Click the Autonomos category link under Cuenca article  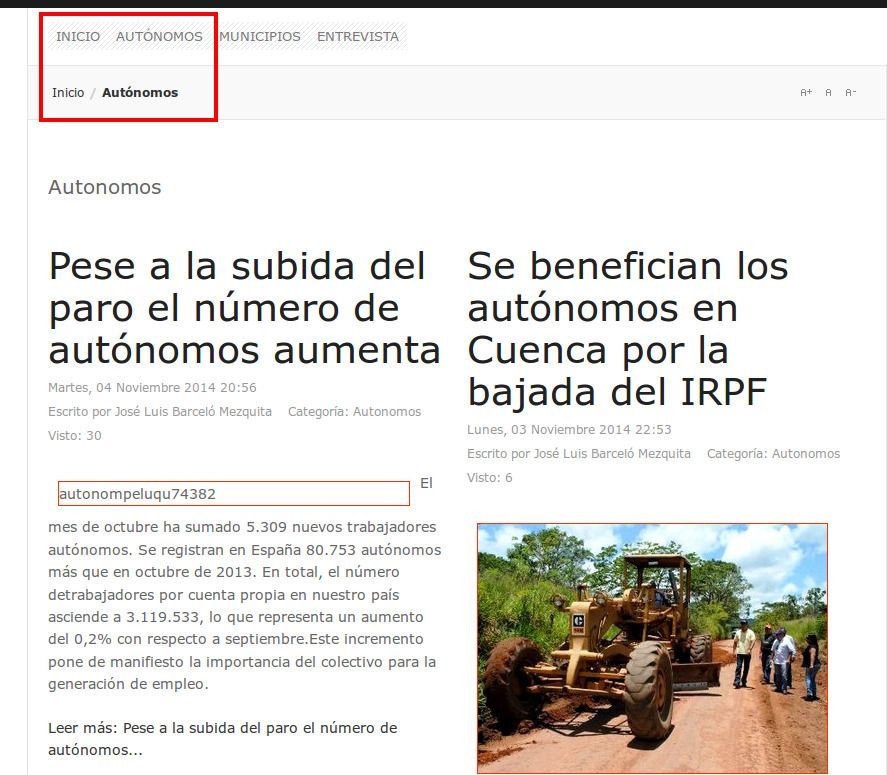(x=806, y=454)
